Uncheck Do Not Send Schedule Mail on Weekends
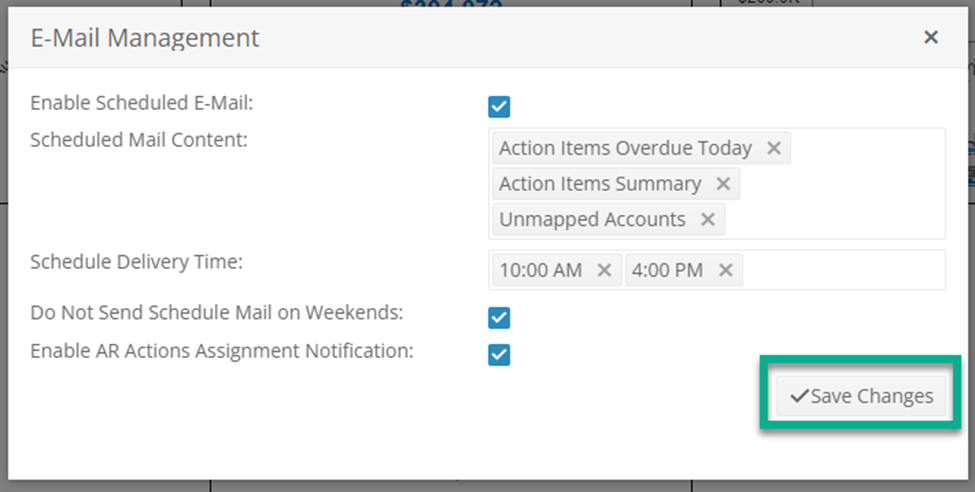The width and height of the screenshot is (975, 492). (499, 318)
